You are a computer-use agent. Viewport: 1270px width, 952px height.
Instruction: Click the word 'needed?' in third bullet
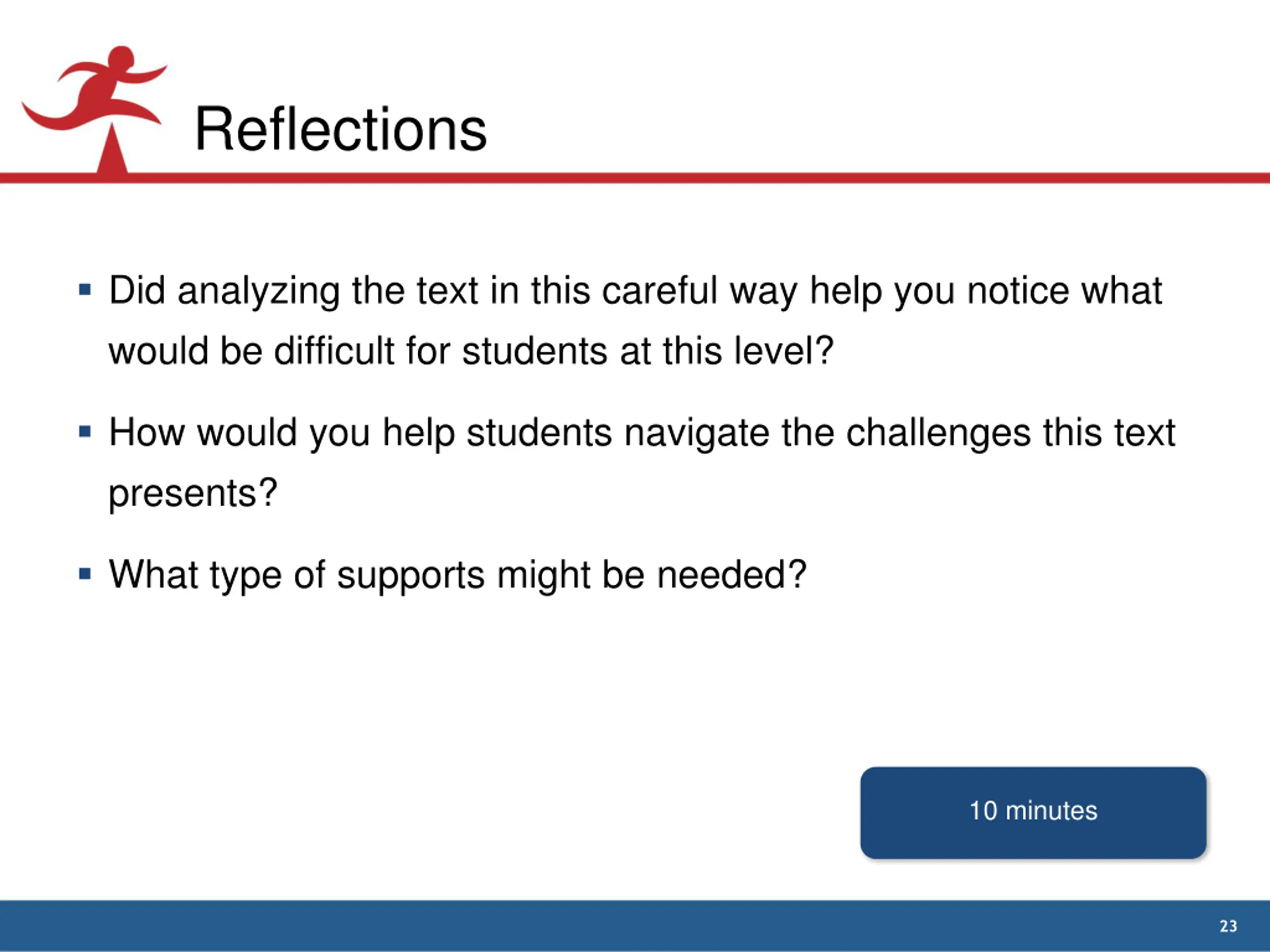pyautogui.click(x=731, y=574)
